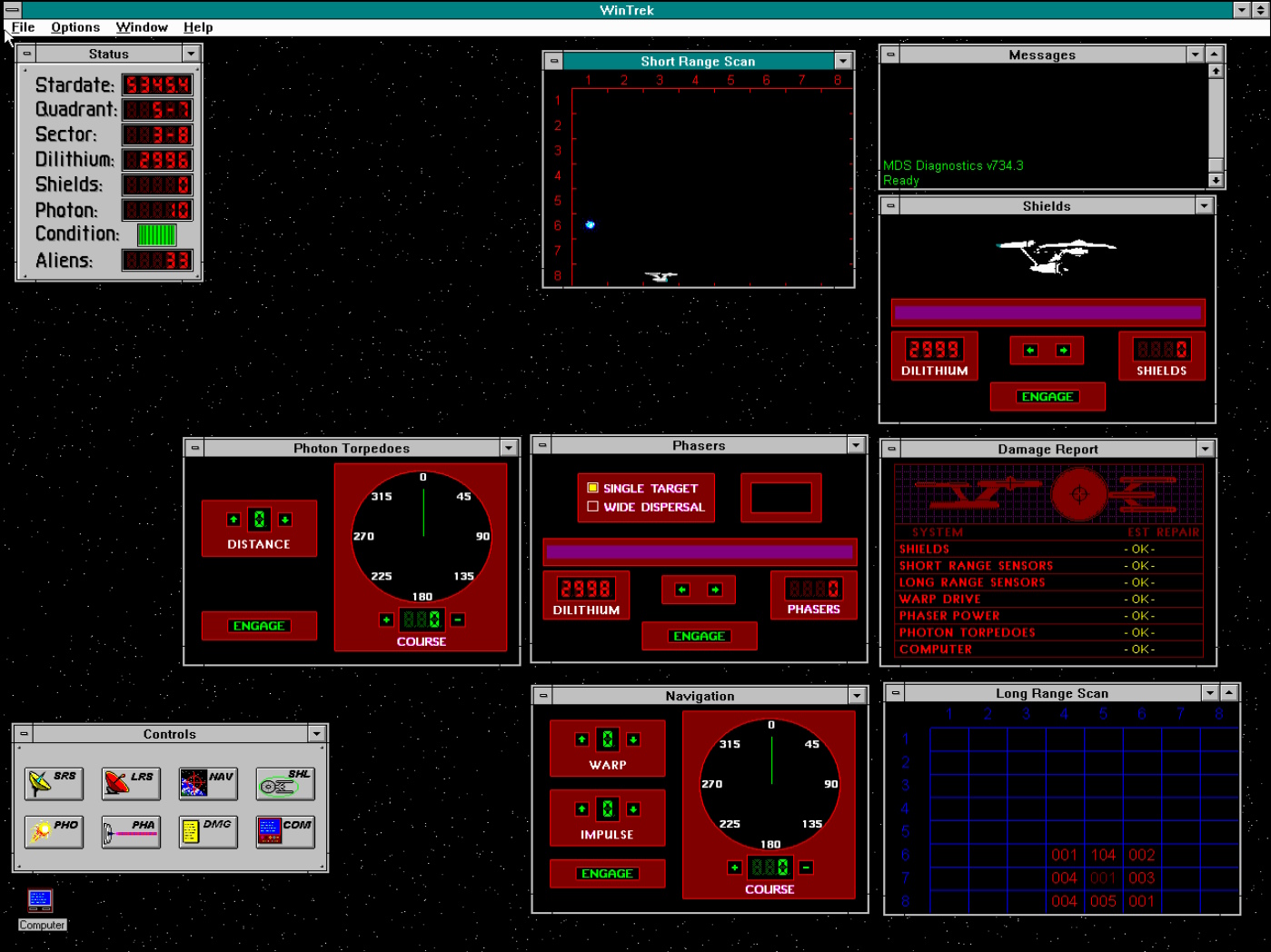Viewport: 1271px width, 952px height.
Task: Lower the Warp value with down arrow
Action: tap(633, 739)
